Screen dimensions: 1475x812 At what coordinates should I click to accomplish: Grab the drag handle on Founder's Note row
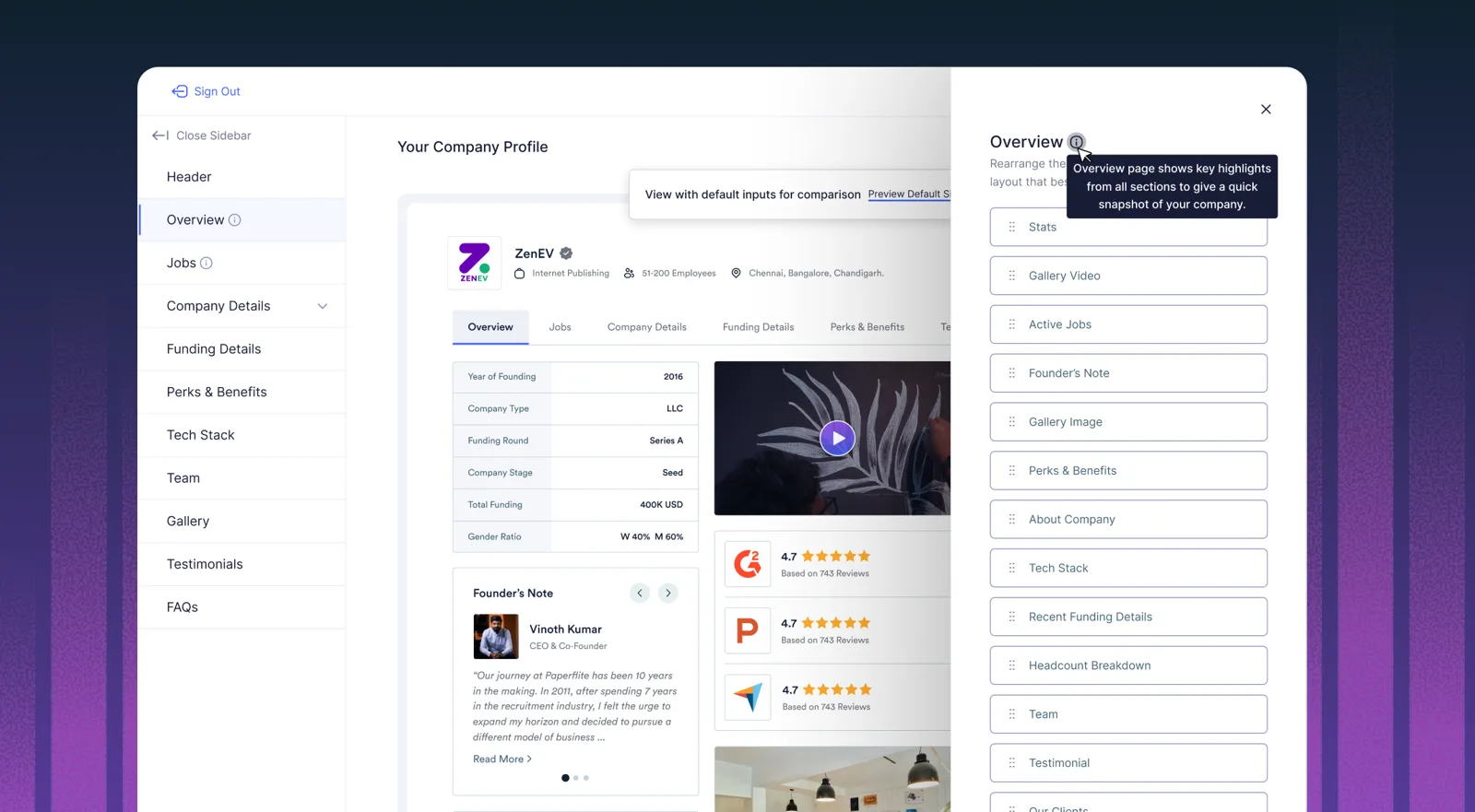click(1011, 373)
